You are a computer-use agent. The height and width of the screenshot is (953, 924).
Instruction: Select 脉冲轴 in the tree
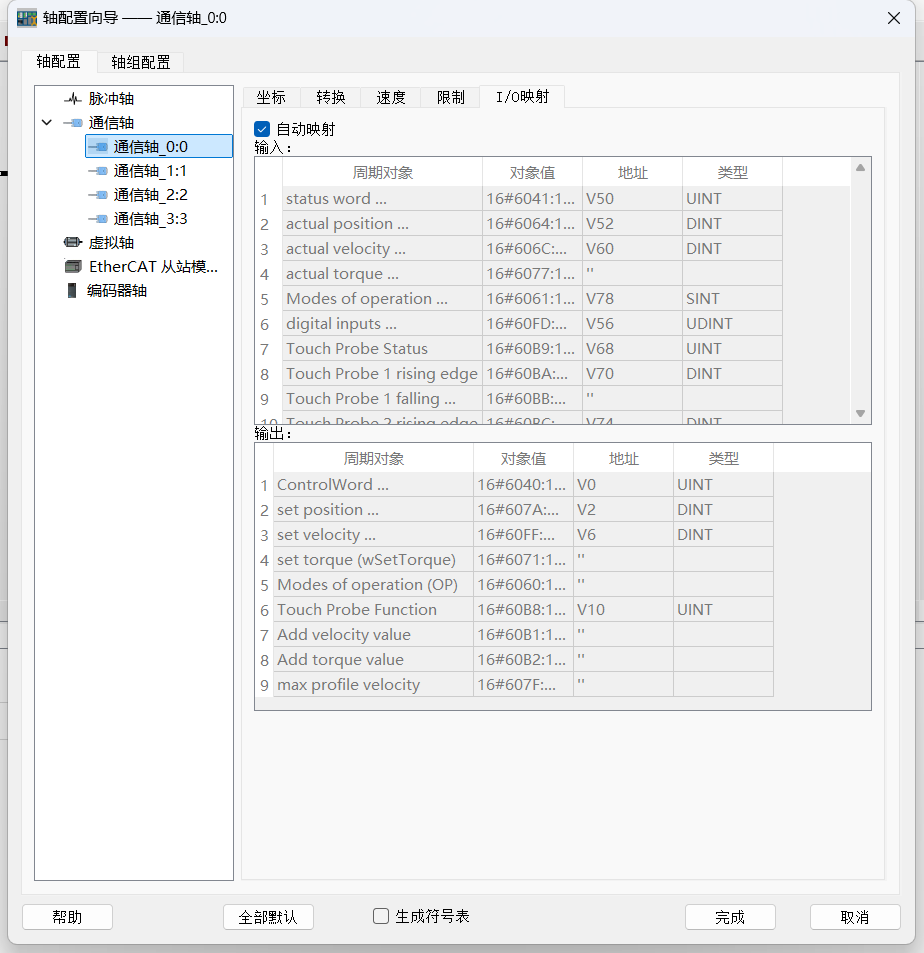111,98
